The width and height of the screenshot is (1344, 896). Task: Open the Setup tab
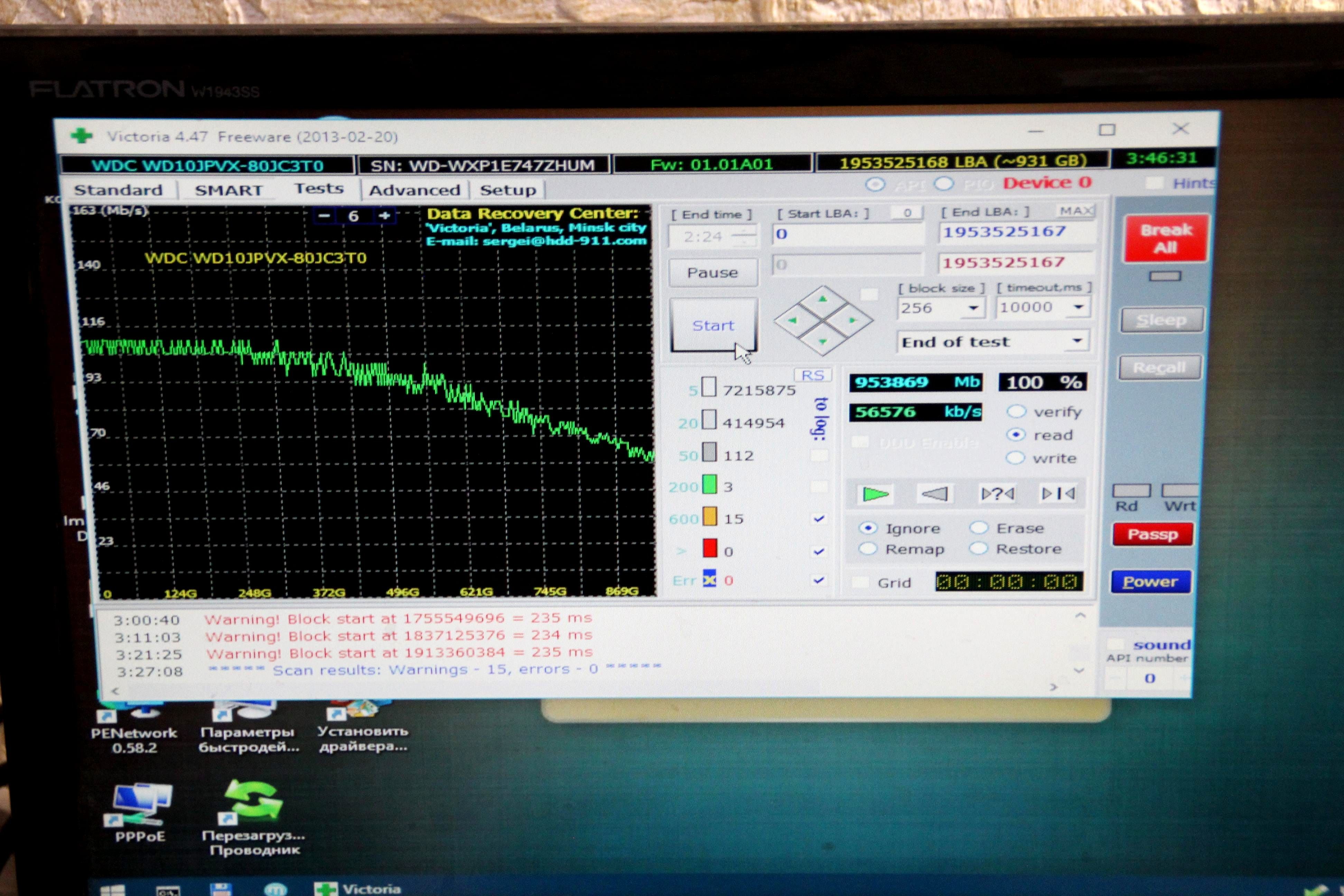pos(507,190)
